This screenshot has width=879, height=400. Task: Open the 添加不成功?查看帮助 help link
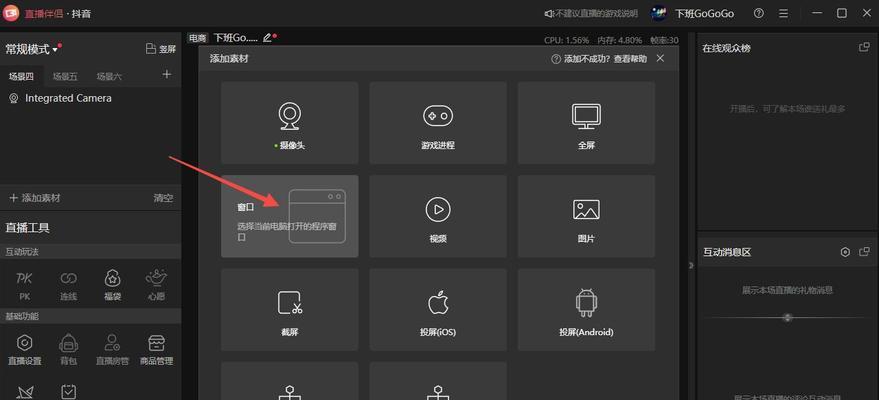[x=599, y=59]
